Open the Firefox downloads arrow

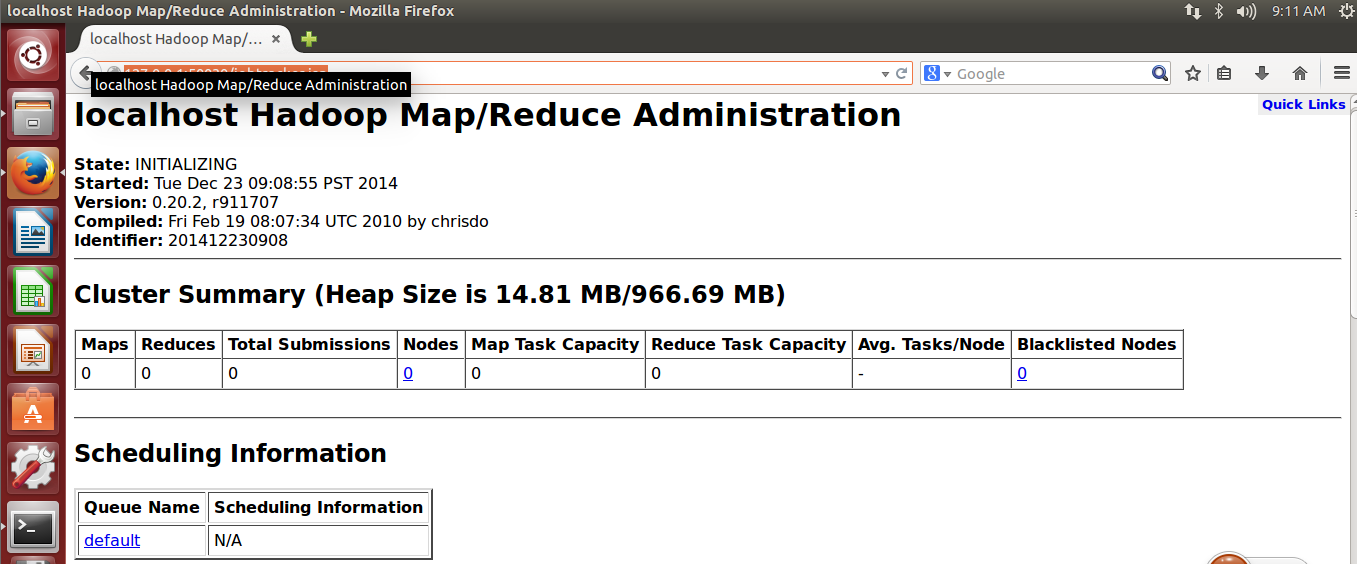(x=1262, y=73)
